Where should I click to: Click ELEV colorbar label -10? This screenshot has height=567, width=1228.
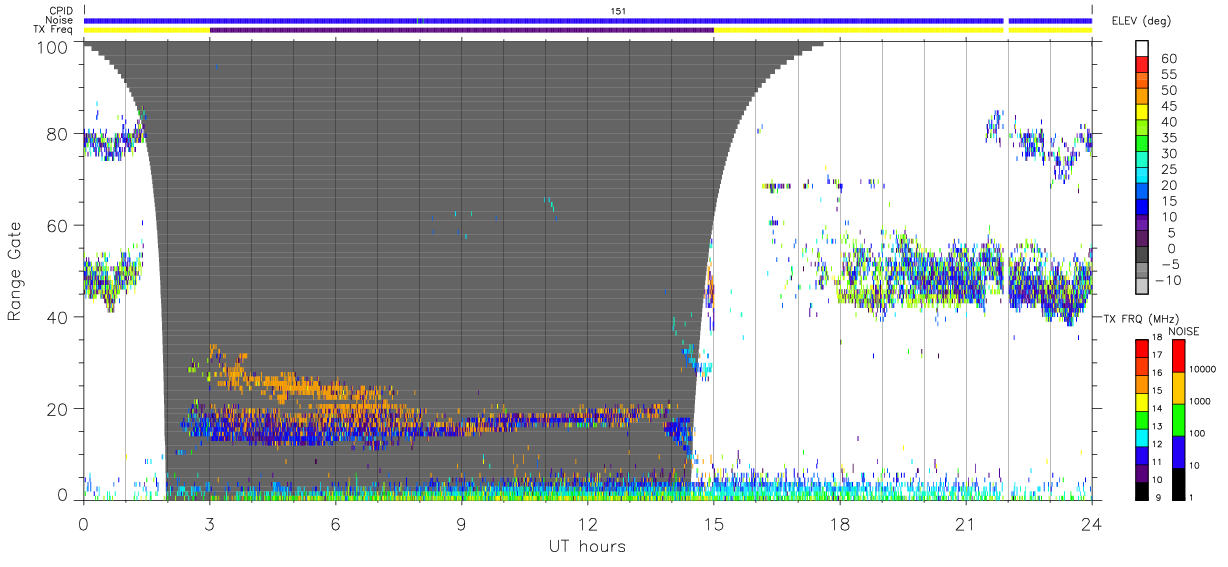click(x=1167, y=280)
